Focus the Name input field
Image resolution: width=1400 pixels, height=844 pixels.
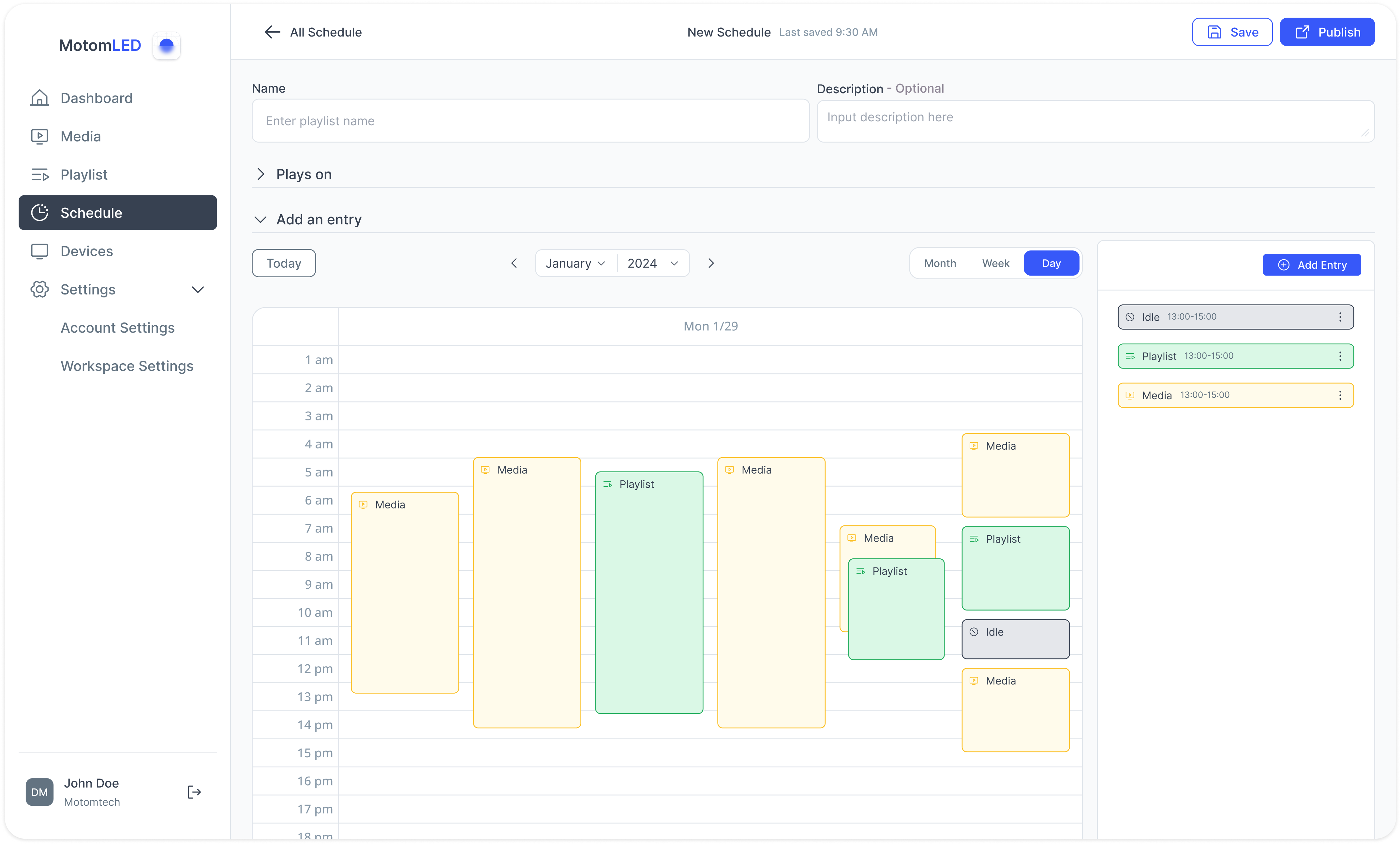pyautogui.click(x=530, y=120)
